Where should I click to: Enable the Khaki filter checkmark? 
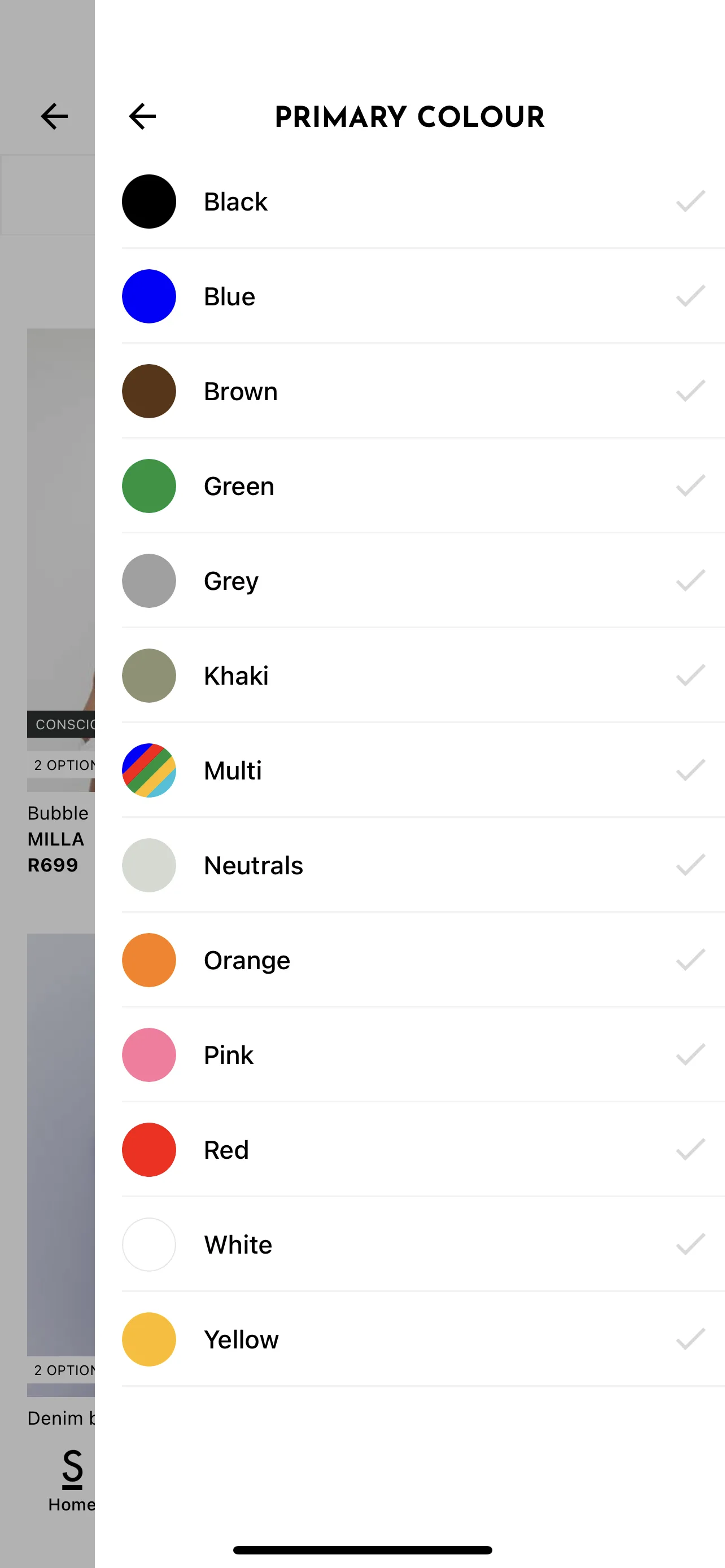691,676
